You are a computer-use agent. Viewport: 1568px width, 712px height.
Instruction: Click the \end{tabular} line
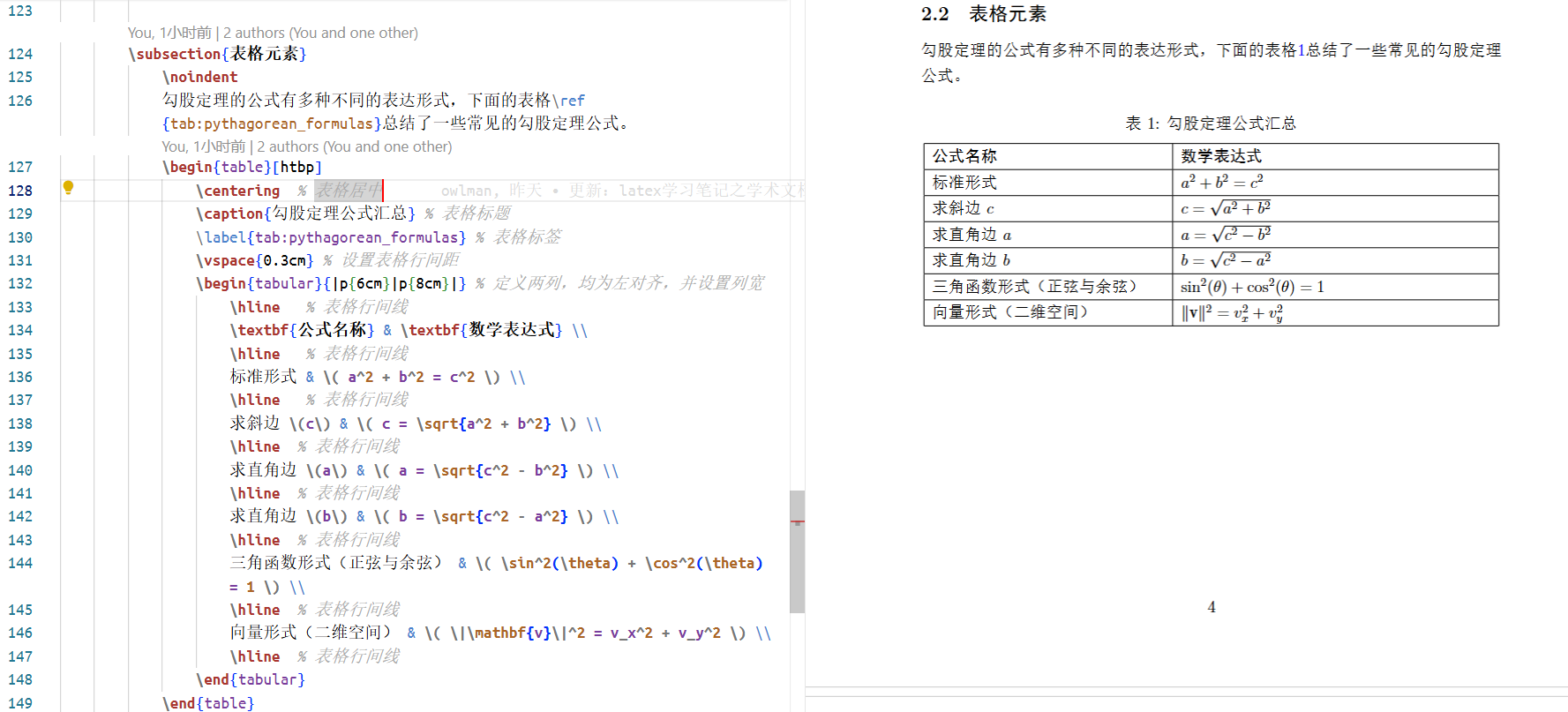pos(251,679)
